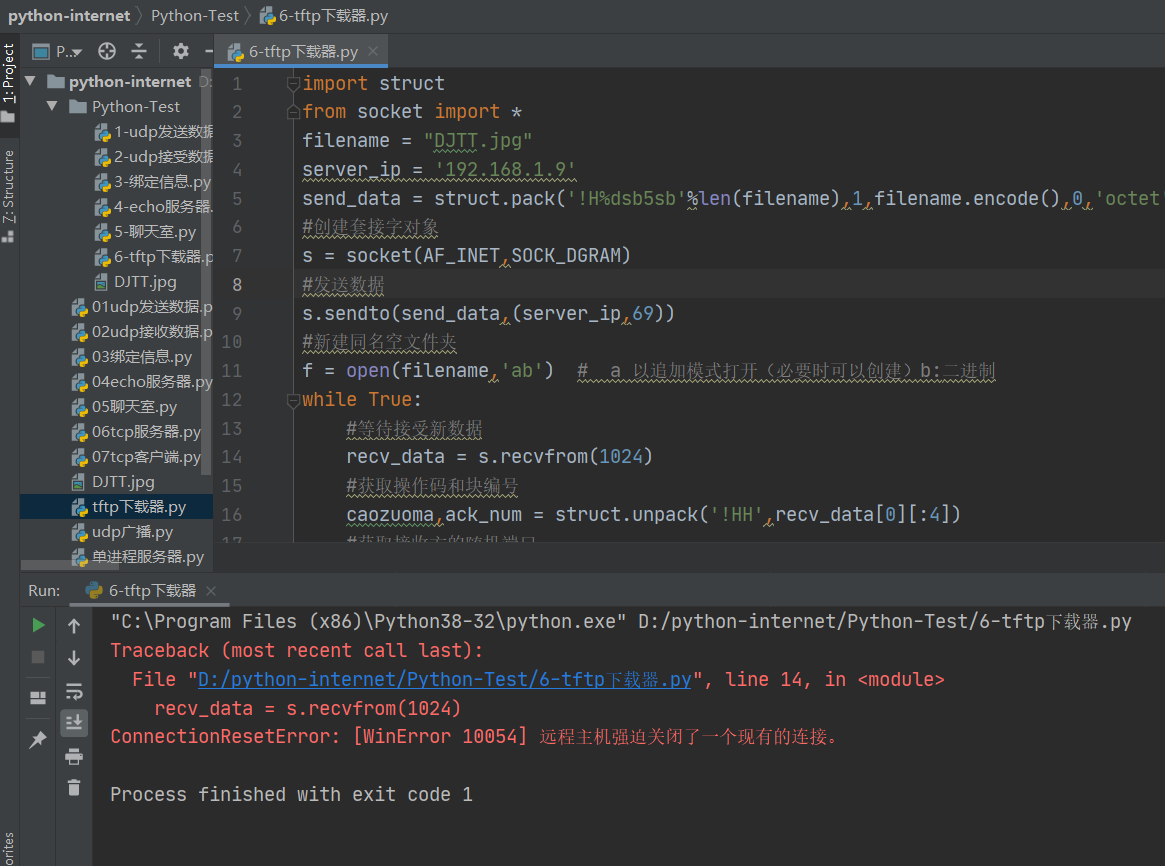Click the fold end marker on line 2
Image resolution: width=1165 pixels, height=866 pixels.
point(293,112)
